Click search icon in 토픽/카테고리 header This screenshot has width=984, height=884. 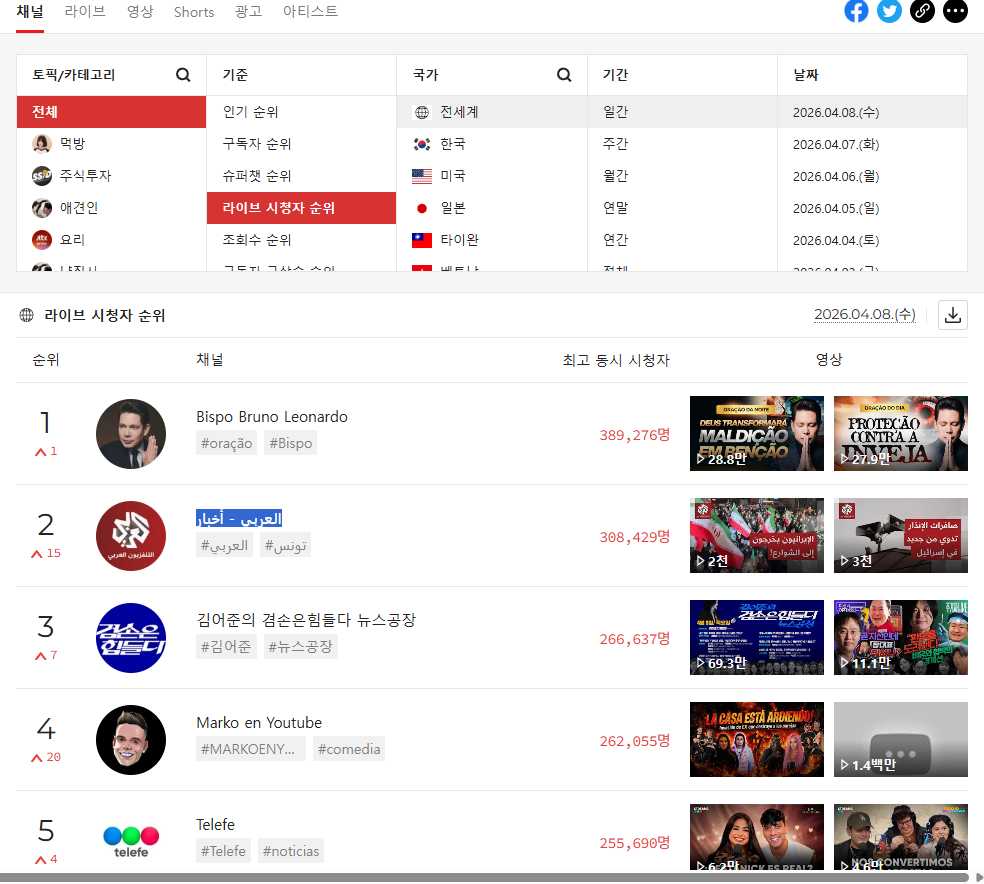[x=183, y=75]
